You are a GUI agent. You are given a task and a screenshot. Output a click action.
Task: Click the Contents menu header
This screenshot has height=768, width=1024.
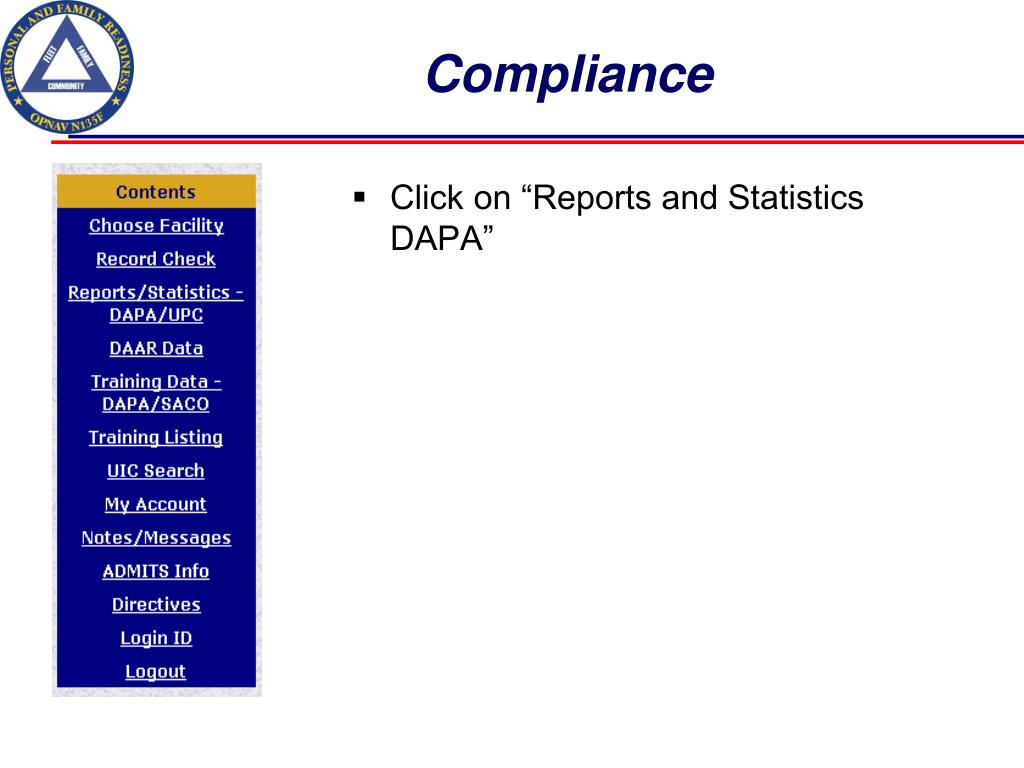[156, 191]
